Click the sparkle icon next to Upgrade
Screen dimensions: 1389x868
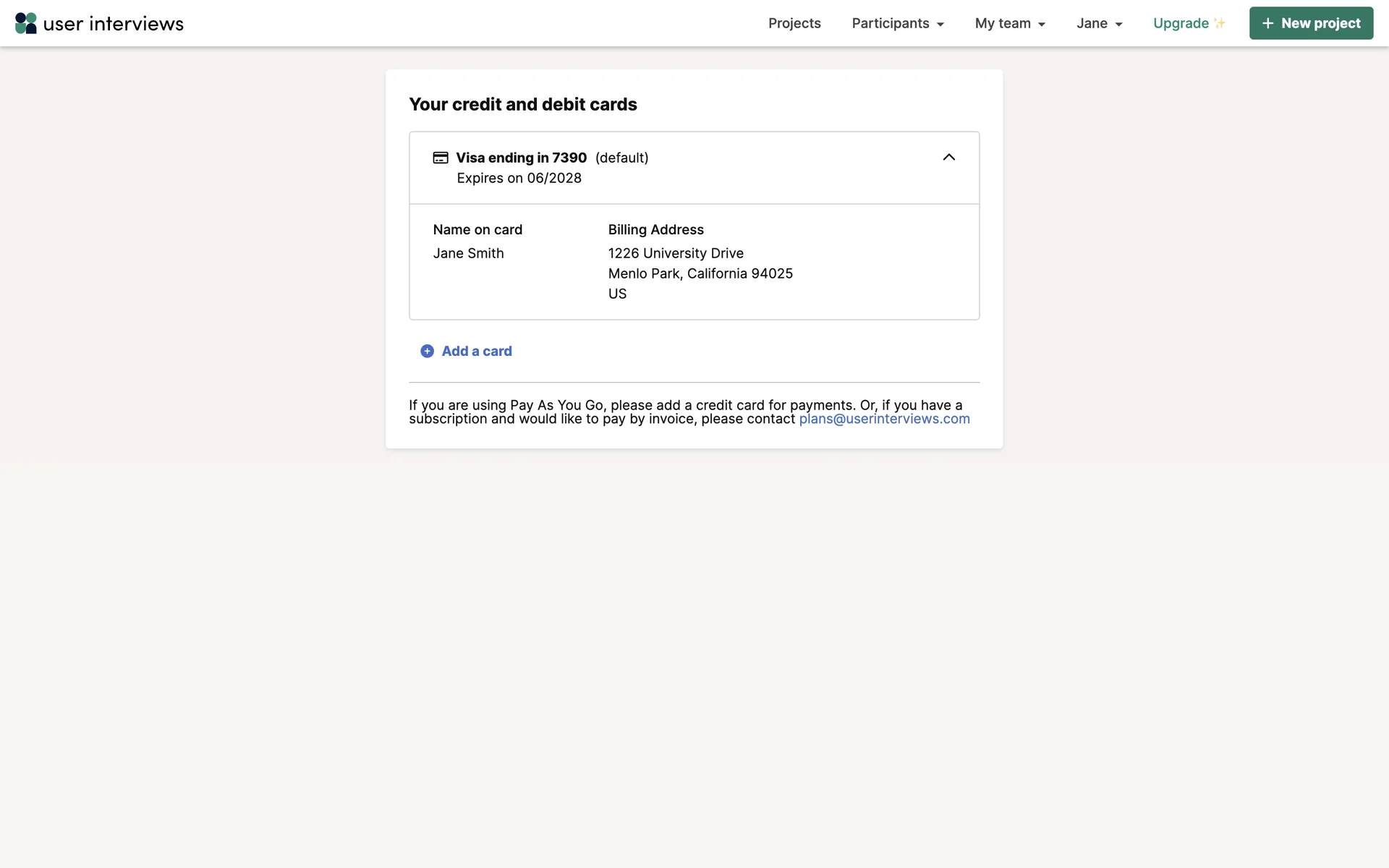click(1220, 23)
